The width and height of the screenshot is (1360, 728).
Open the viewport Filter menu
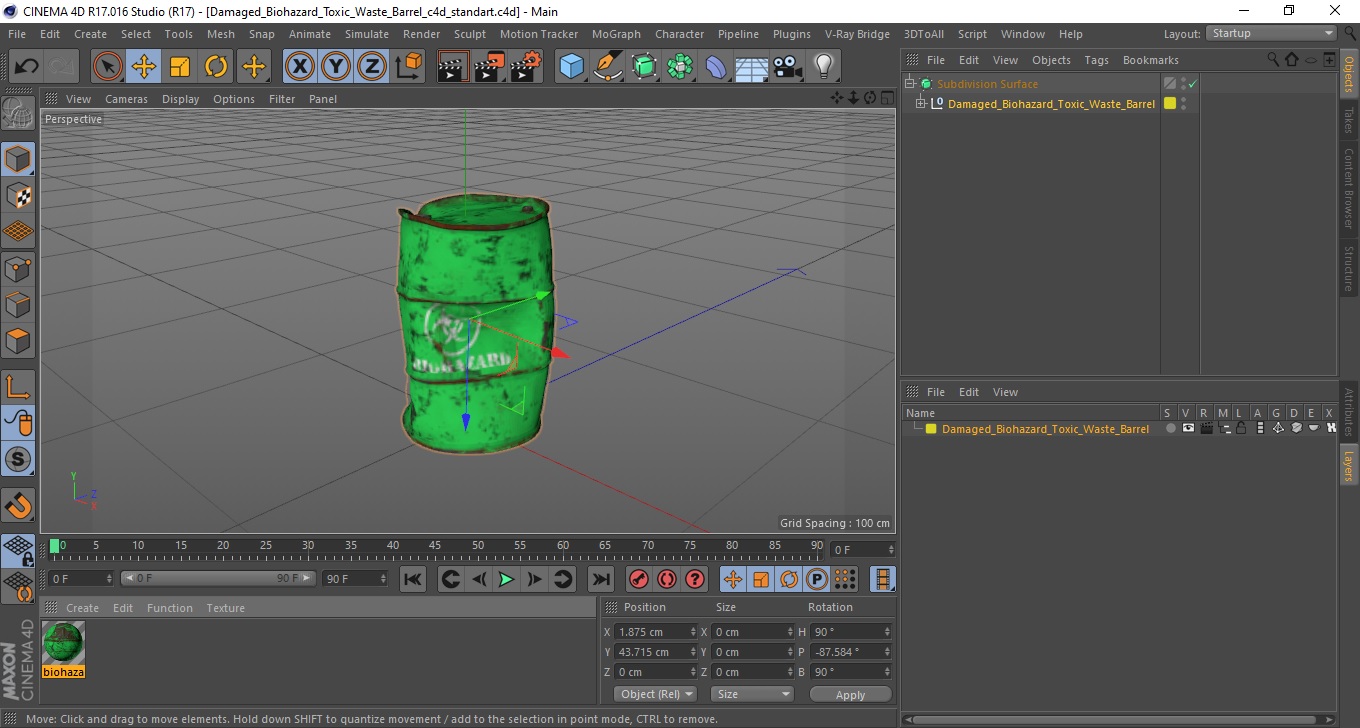[x=282, y=99]
